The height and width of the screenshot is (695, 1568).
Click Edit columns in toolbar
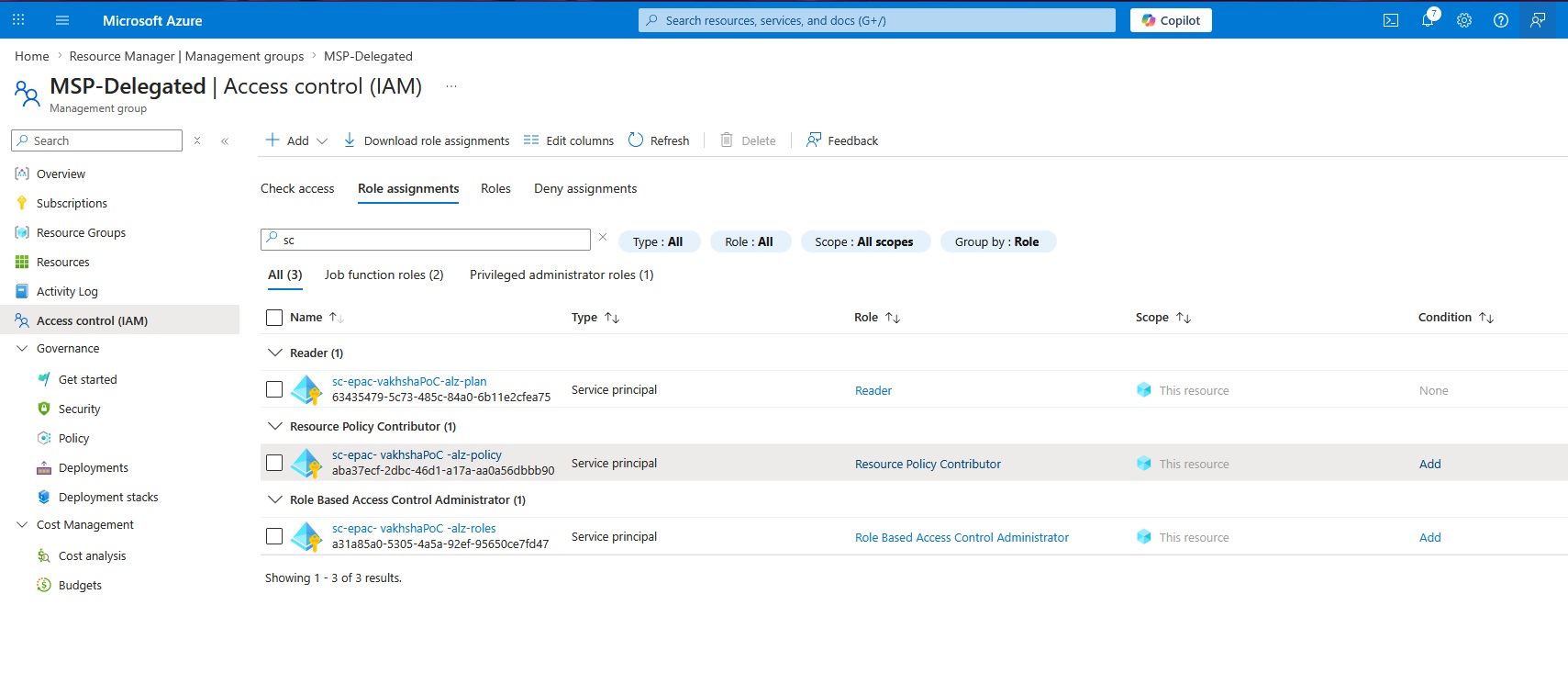point(568,140)
